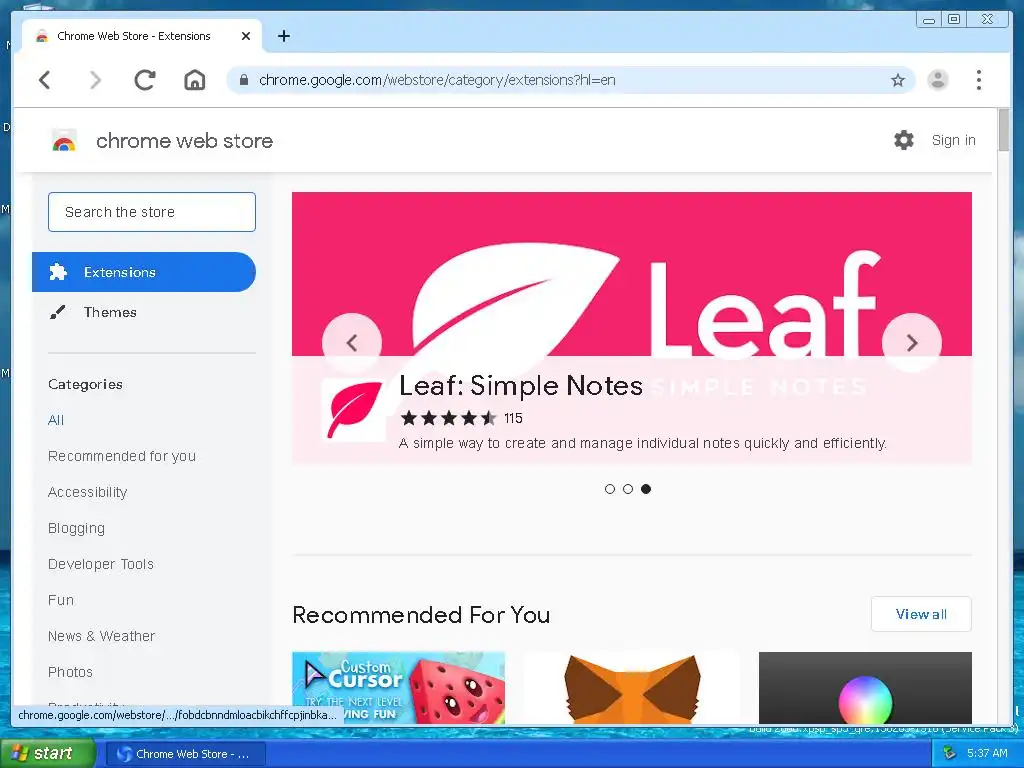Open the Leaf: Simple Notes title
This screenshot has height=768, width=1024.
point(520,385)
